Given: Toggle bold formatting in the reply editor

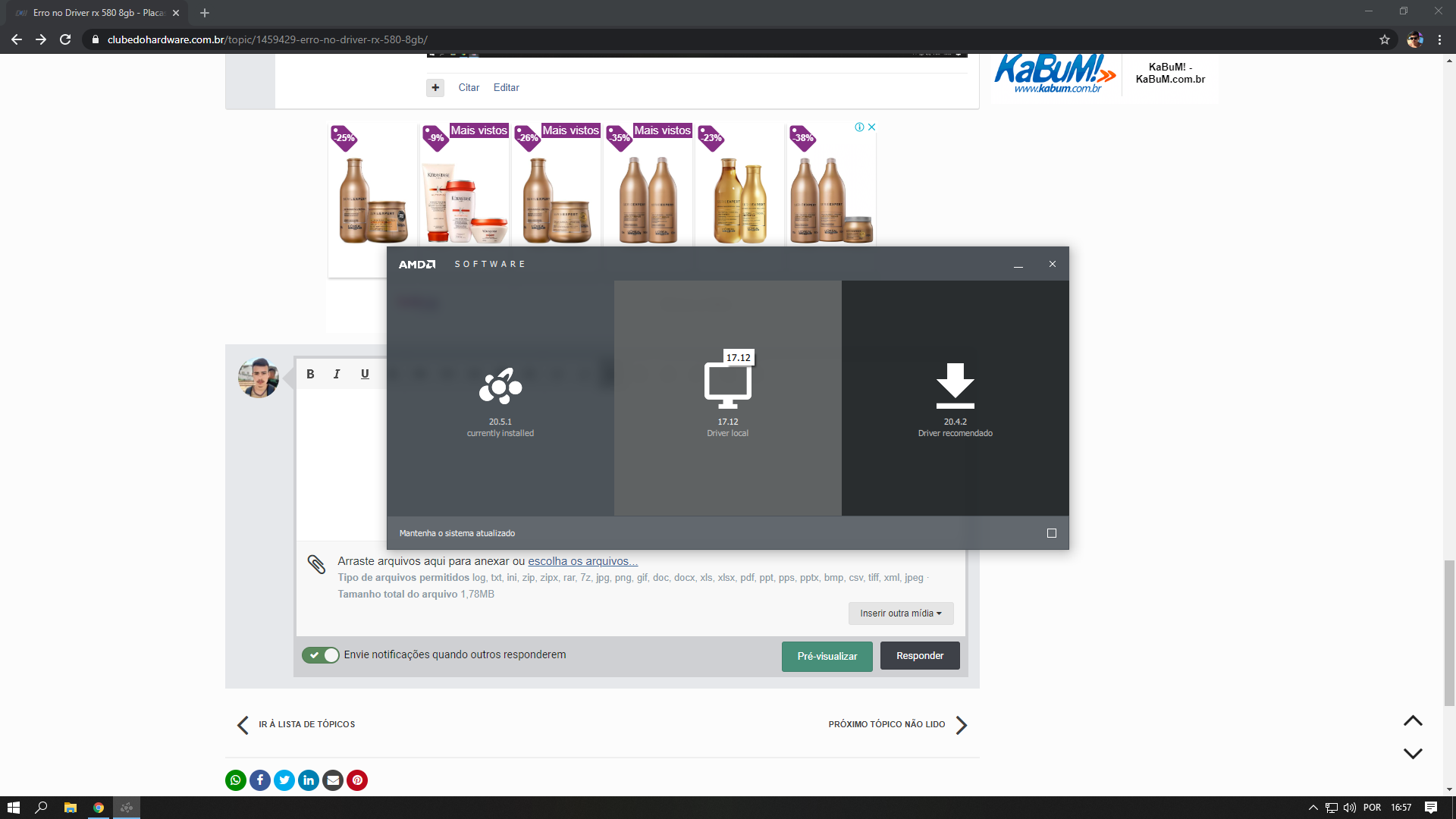Looking at the screenshot, I should point(310,374).
